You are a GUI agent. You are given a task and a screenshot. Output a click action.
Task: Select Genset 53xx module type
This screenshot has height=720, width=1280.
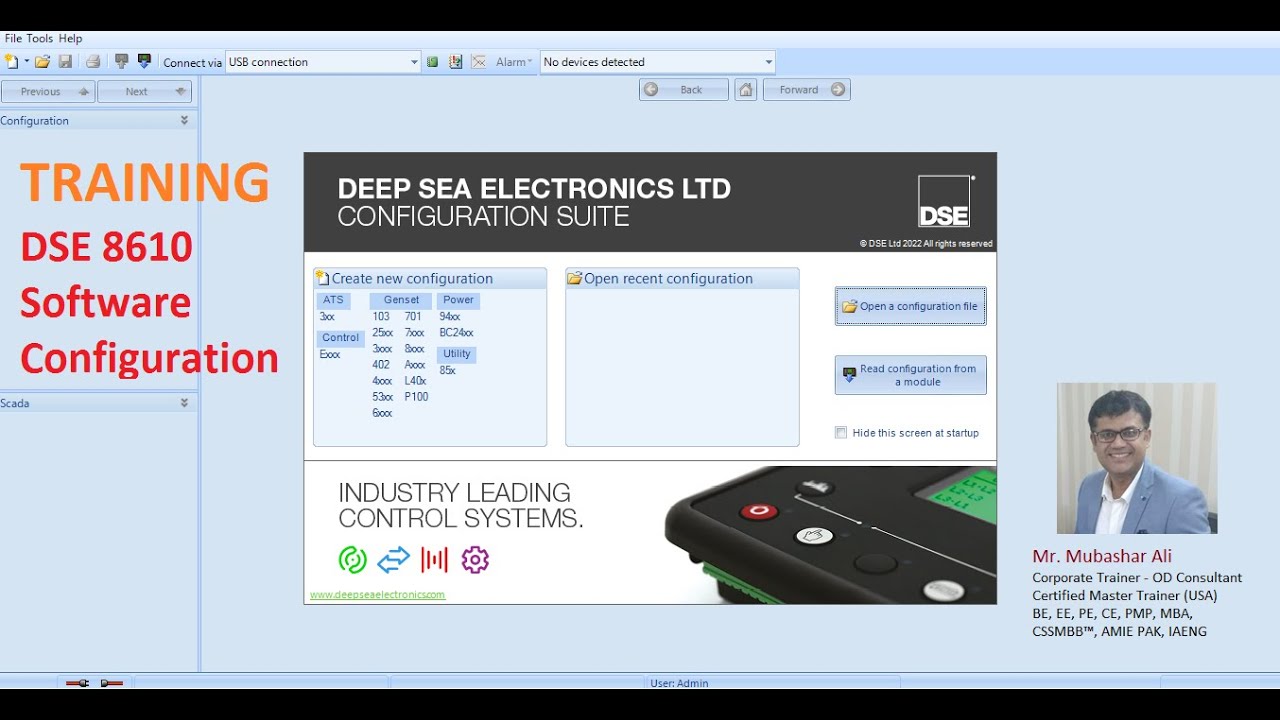(x=383, y=397)
